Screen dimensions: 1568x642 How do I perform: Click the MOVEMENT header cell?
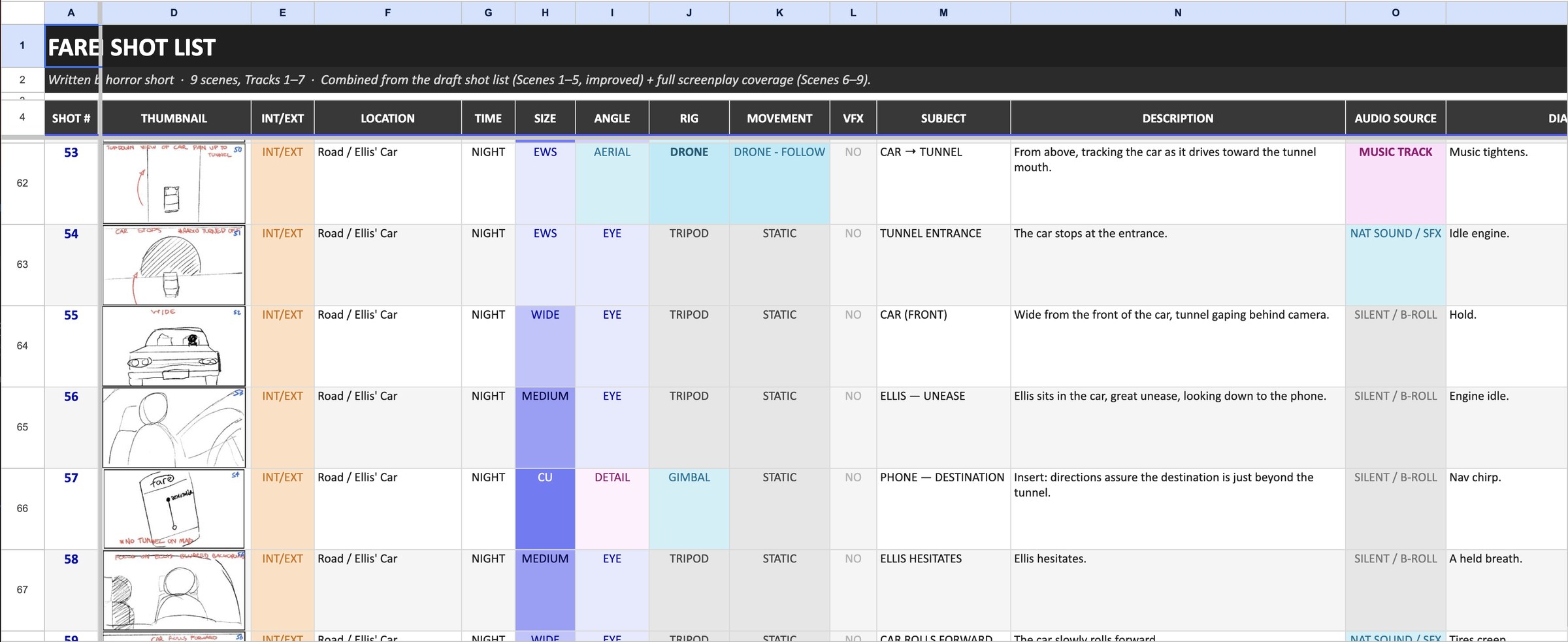pos(779,118)
